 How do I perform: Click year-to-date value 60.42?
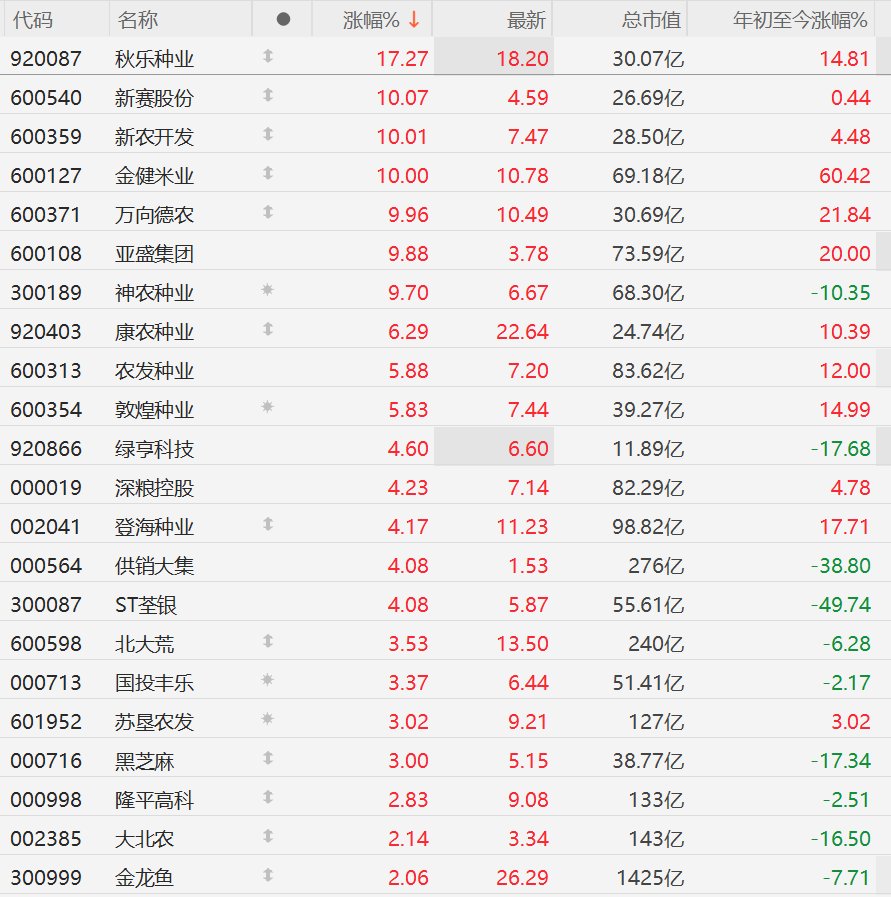pos(845,176)
